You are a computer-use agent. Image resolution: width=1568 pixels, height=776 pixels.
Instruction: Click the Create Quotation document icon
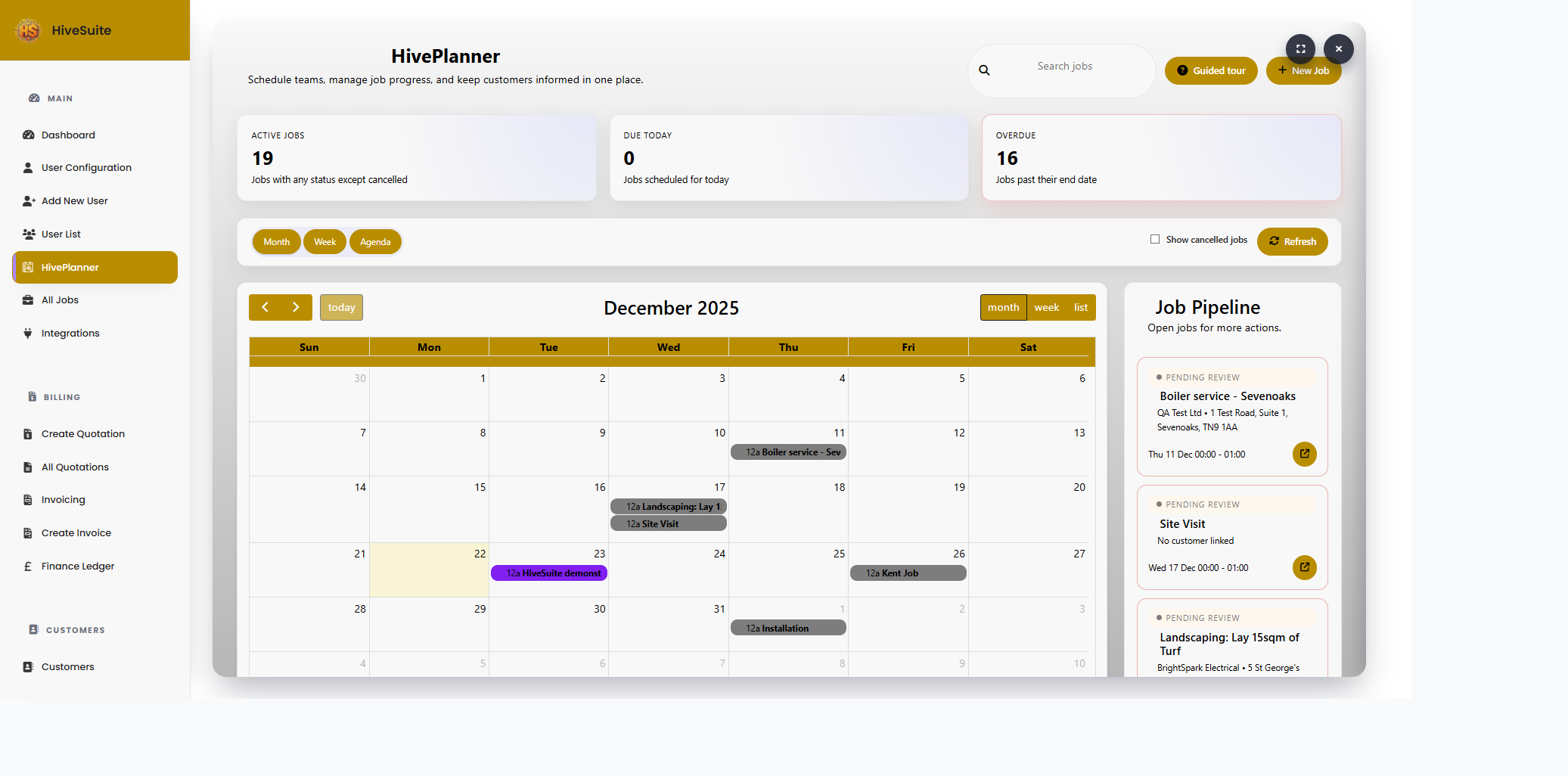[28, 434]
